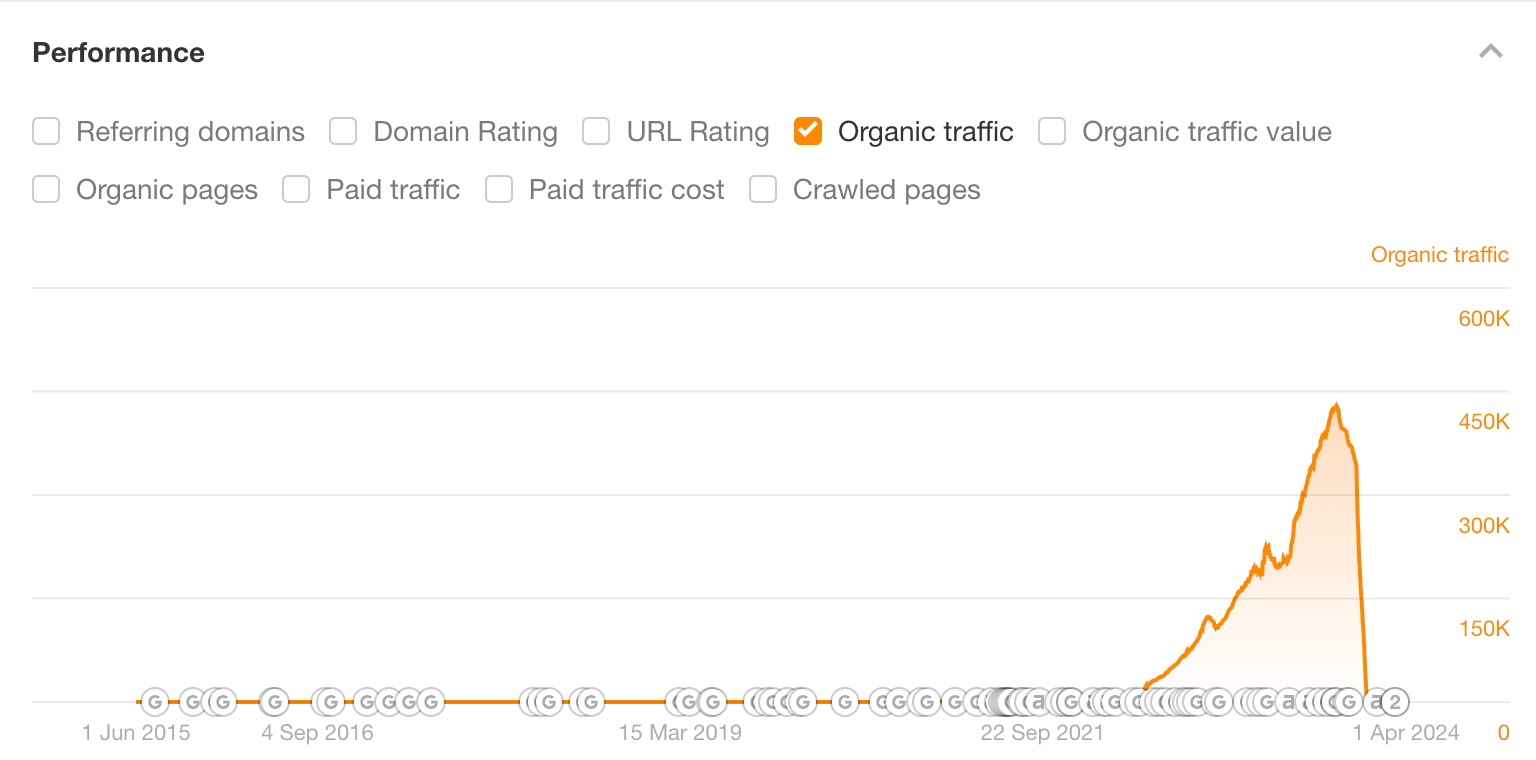Enable the Organic pages metric

pos(44,189)
